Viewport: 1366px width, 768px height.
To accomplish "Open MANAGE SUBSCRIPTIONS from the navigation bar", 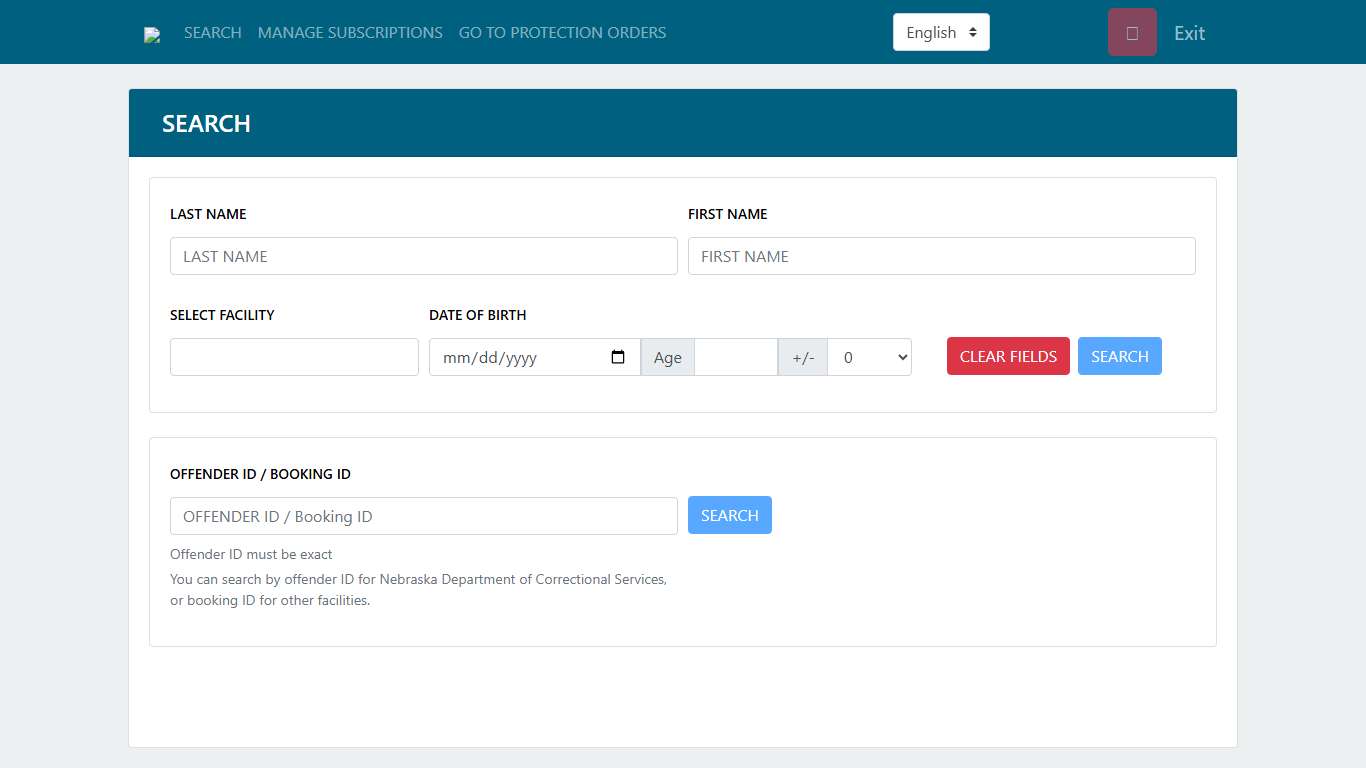I will point(350,32).
